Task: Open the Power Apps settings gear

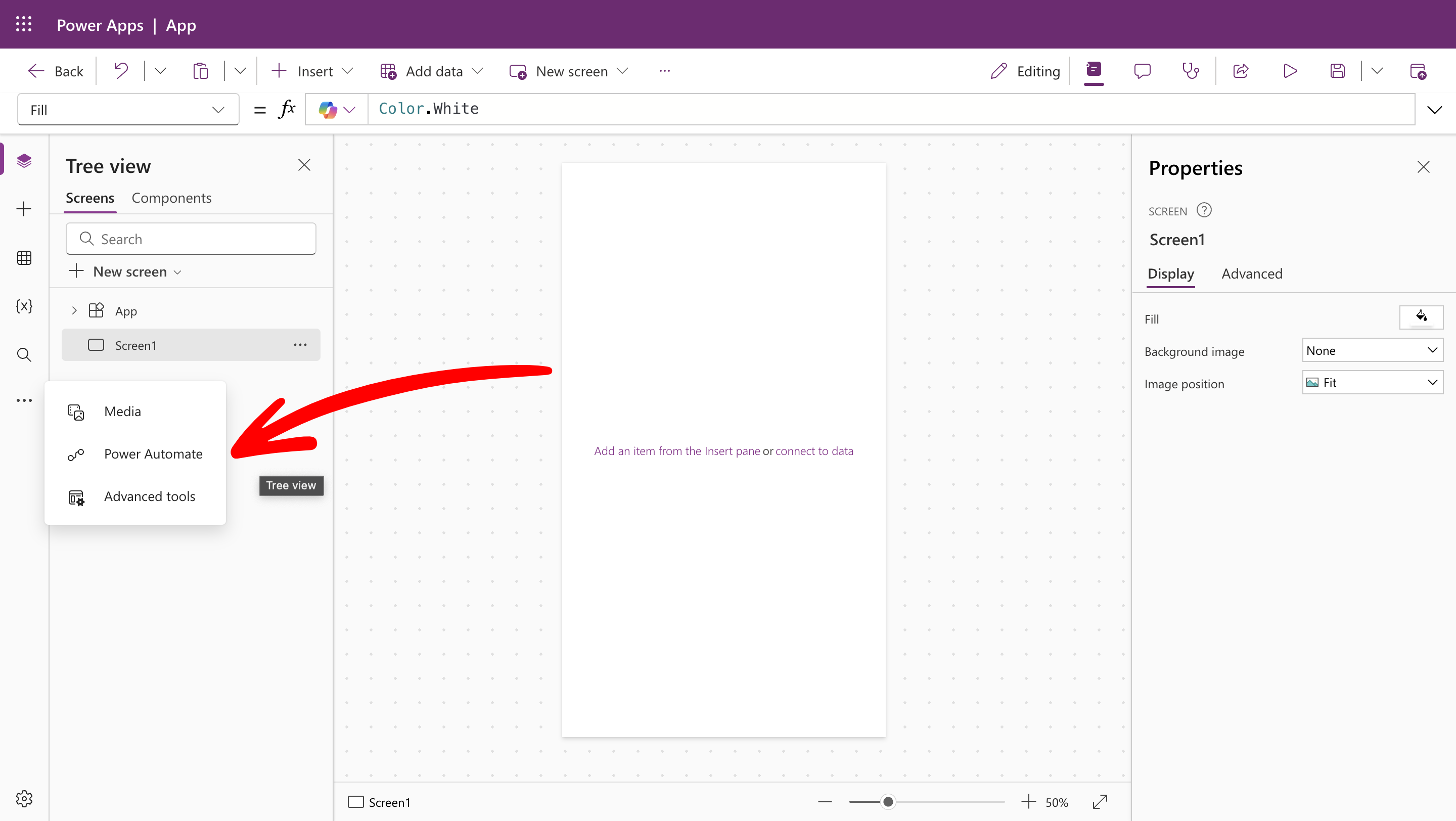Action: tap(24, 798)
